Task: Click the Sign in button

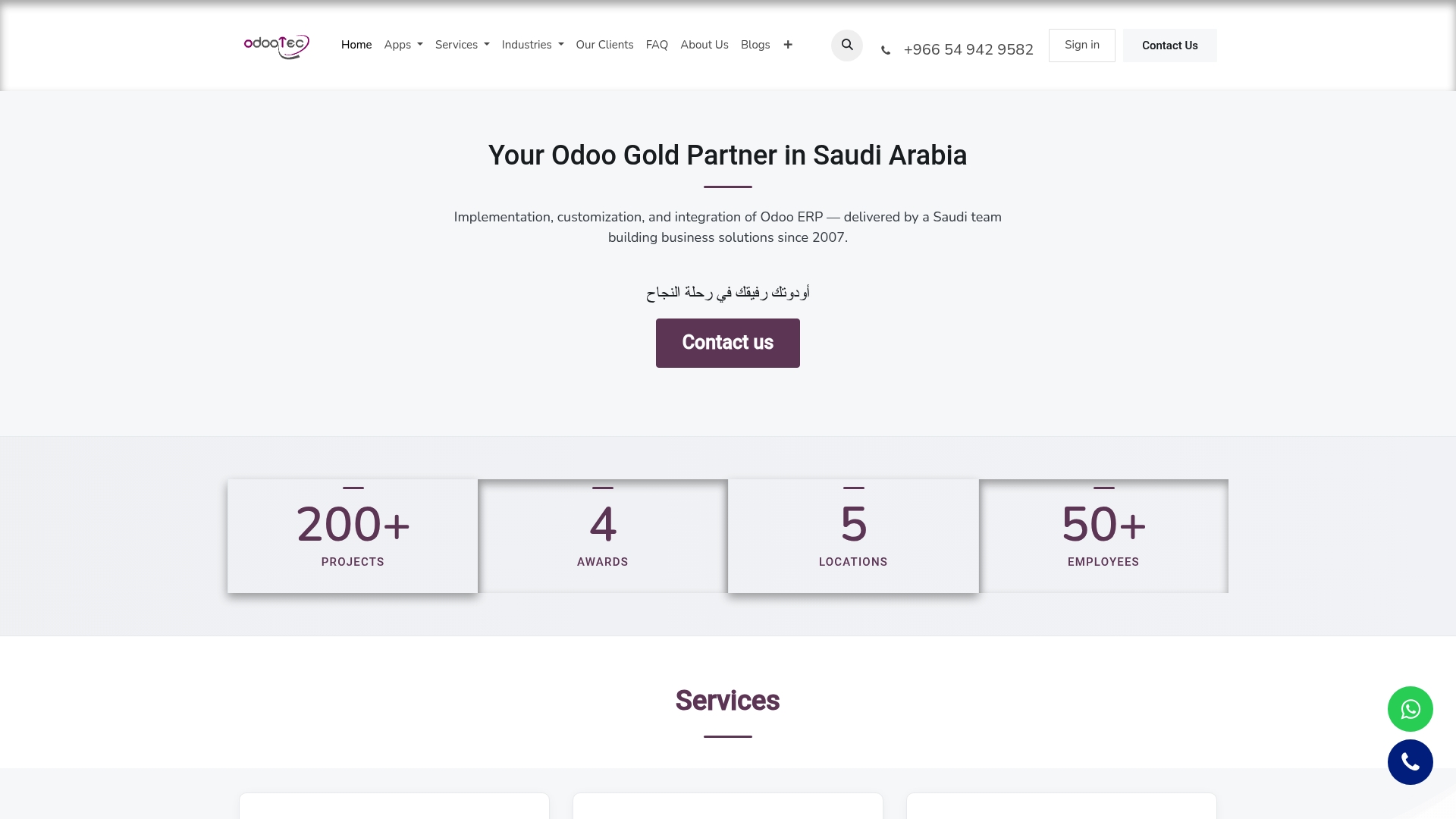Action: (1082, 45)
